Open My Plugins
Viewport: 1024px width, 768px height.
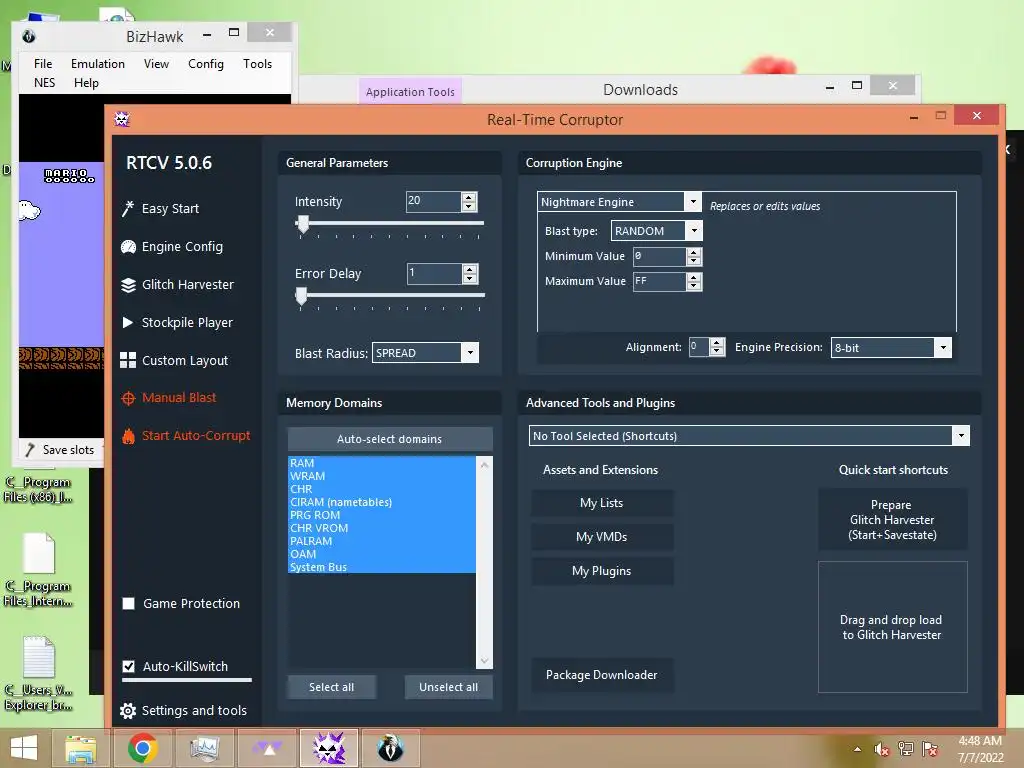[601, 571]
